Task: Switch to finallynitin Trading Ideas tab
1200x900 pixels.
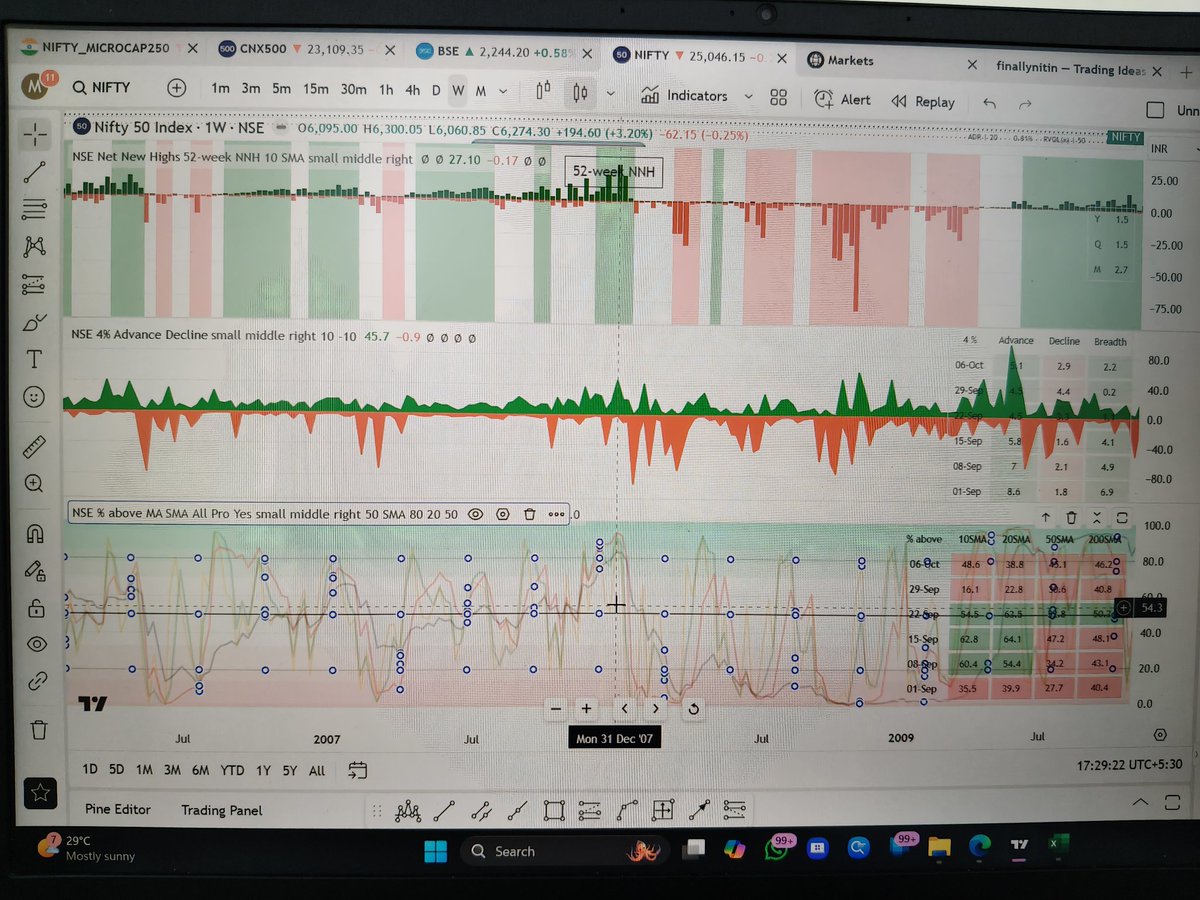Action: tap(1080, 70)
